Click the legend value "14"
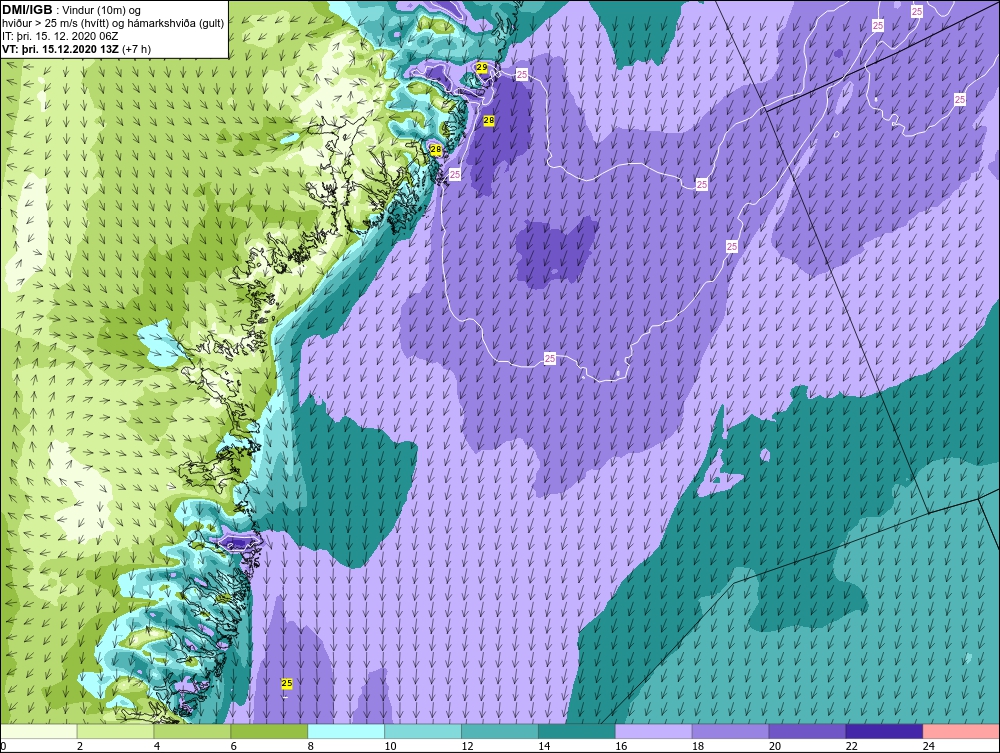Screen dimensions: 1000x753 [544, 746]
